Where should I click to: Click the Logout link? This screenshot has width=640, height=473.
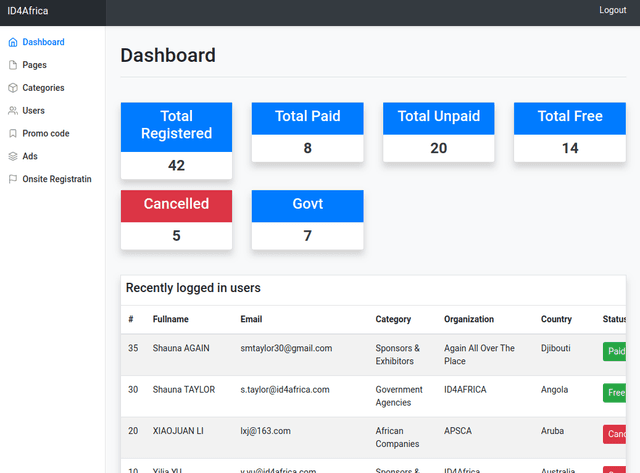612,10
